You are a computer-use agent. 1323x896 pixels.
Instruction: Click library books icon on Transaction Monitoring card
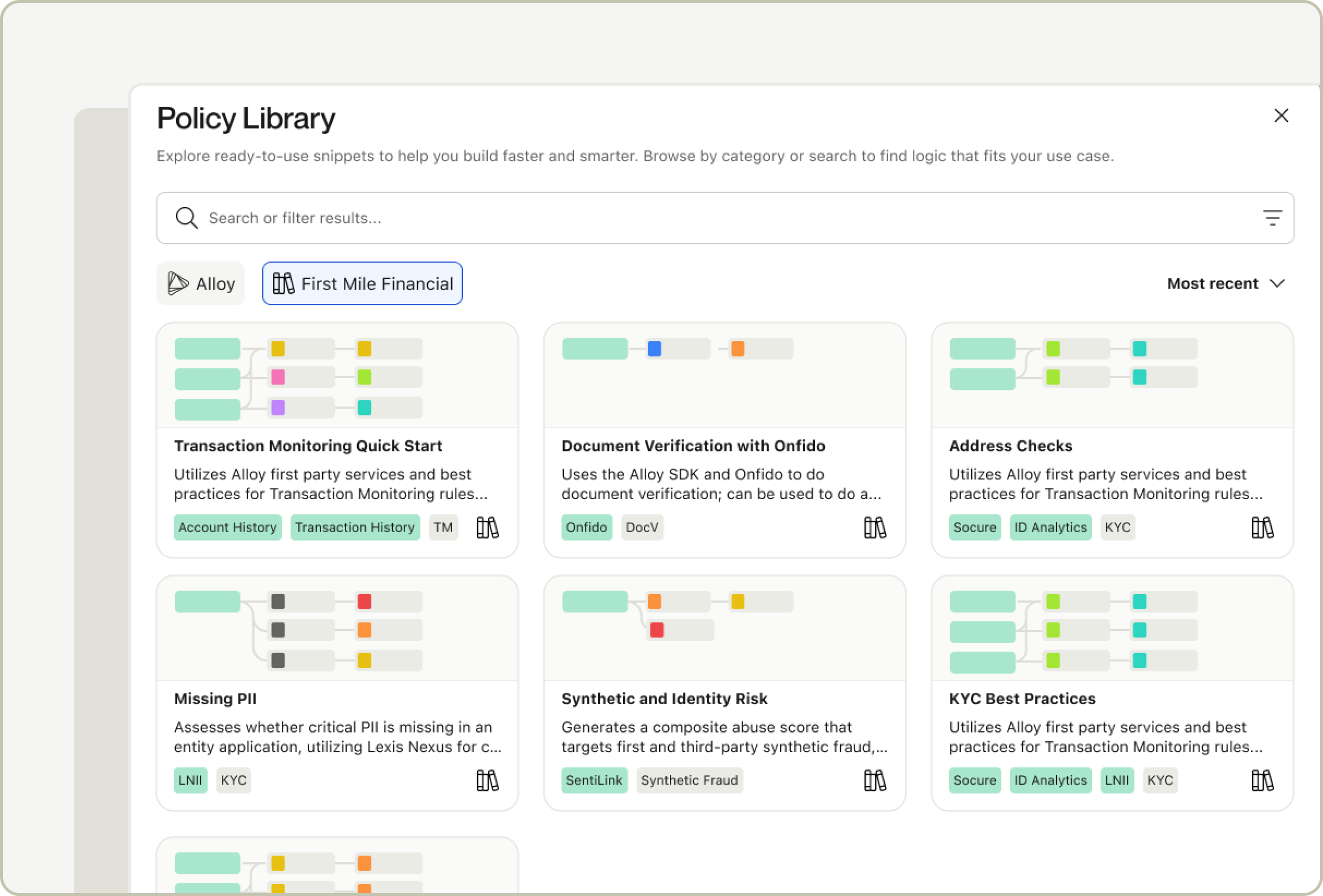click(487, 528)
